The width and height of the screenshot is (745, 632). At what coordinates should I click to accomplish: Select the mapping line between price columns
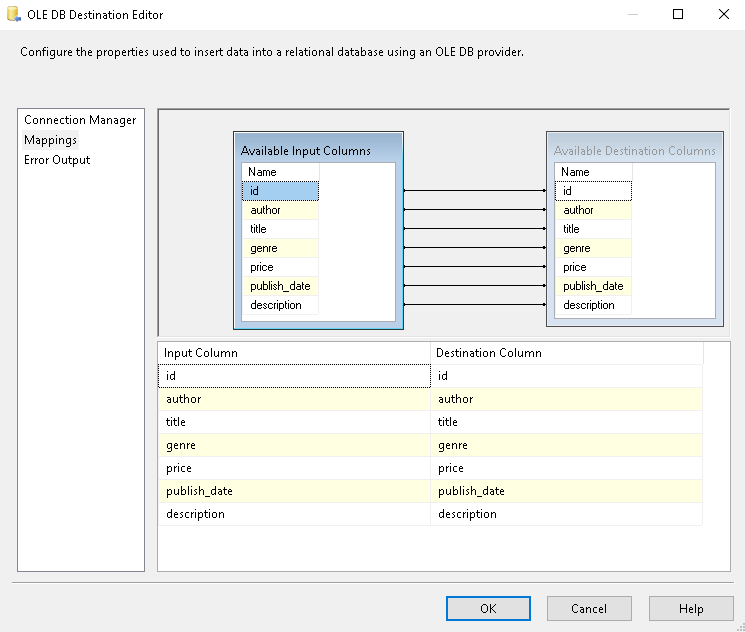(475, 267)
